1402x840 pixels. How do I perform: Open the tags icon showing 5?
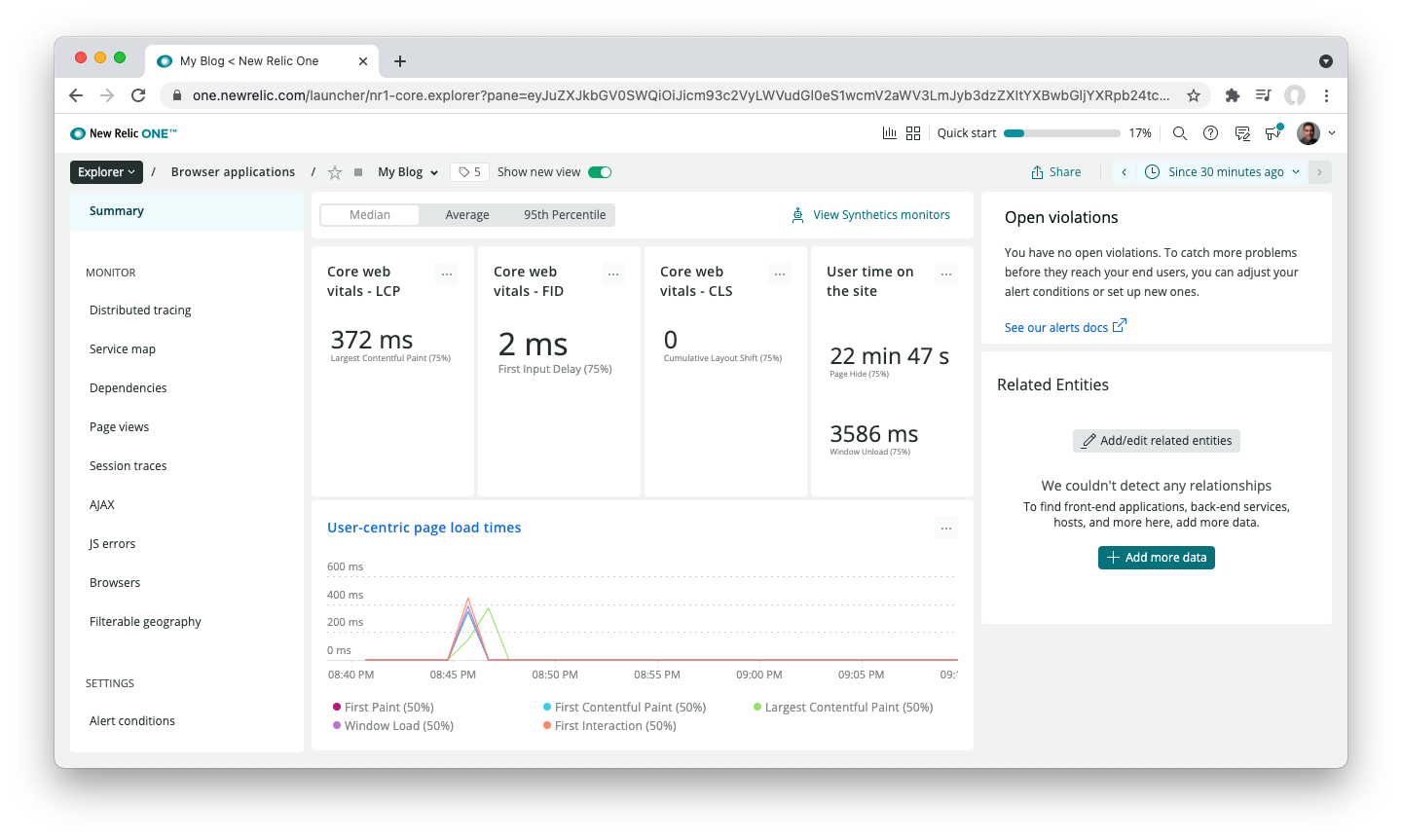pyautogui.click(x=469, y=172)
